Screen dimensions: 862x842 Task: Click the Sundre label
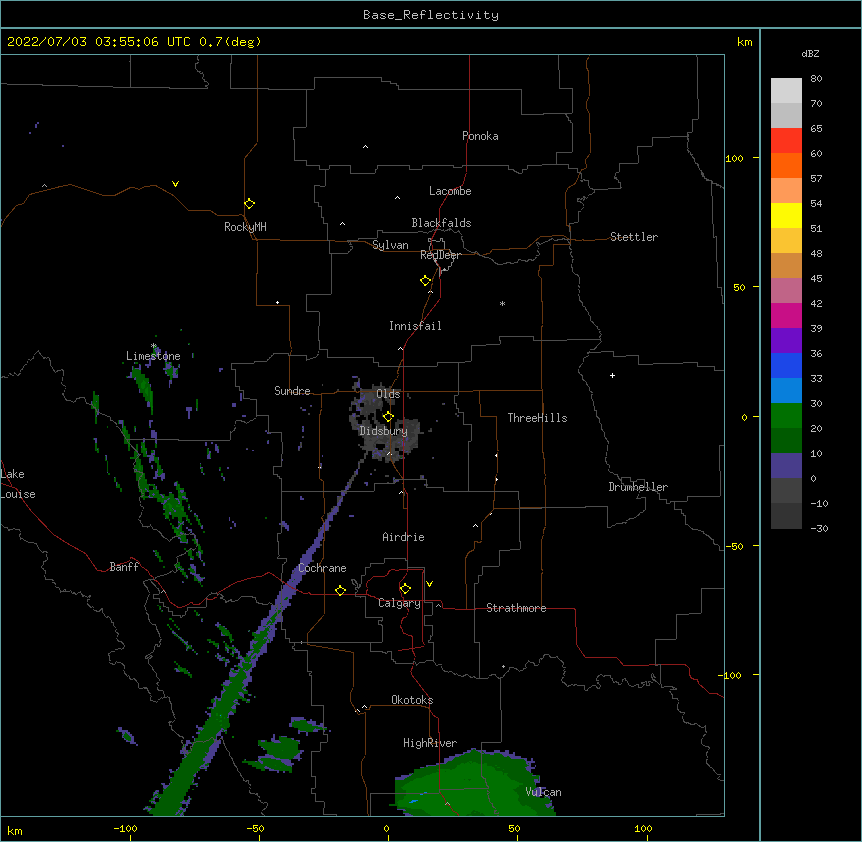coord(292,391)
